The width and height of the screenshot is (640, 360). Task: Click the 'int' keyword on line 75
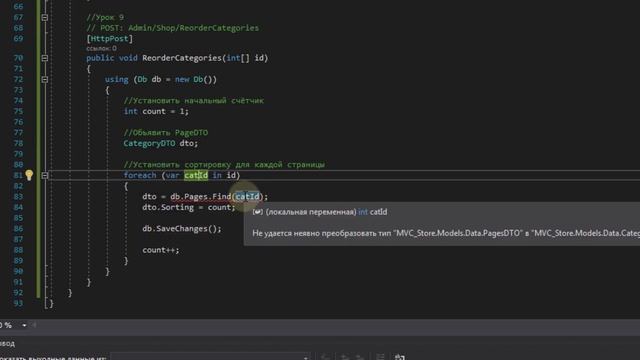coord(131,111)
